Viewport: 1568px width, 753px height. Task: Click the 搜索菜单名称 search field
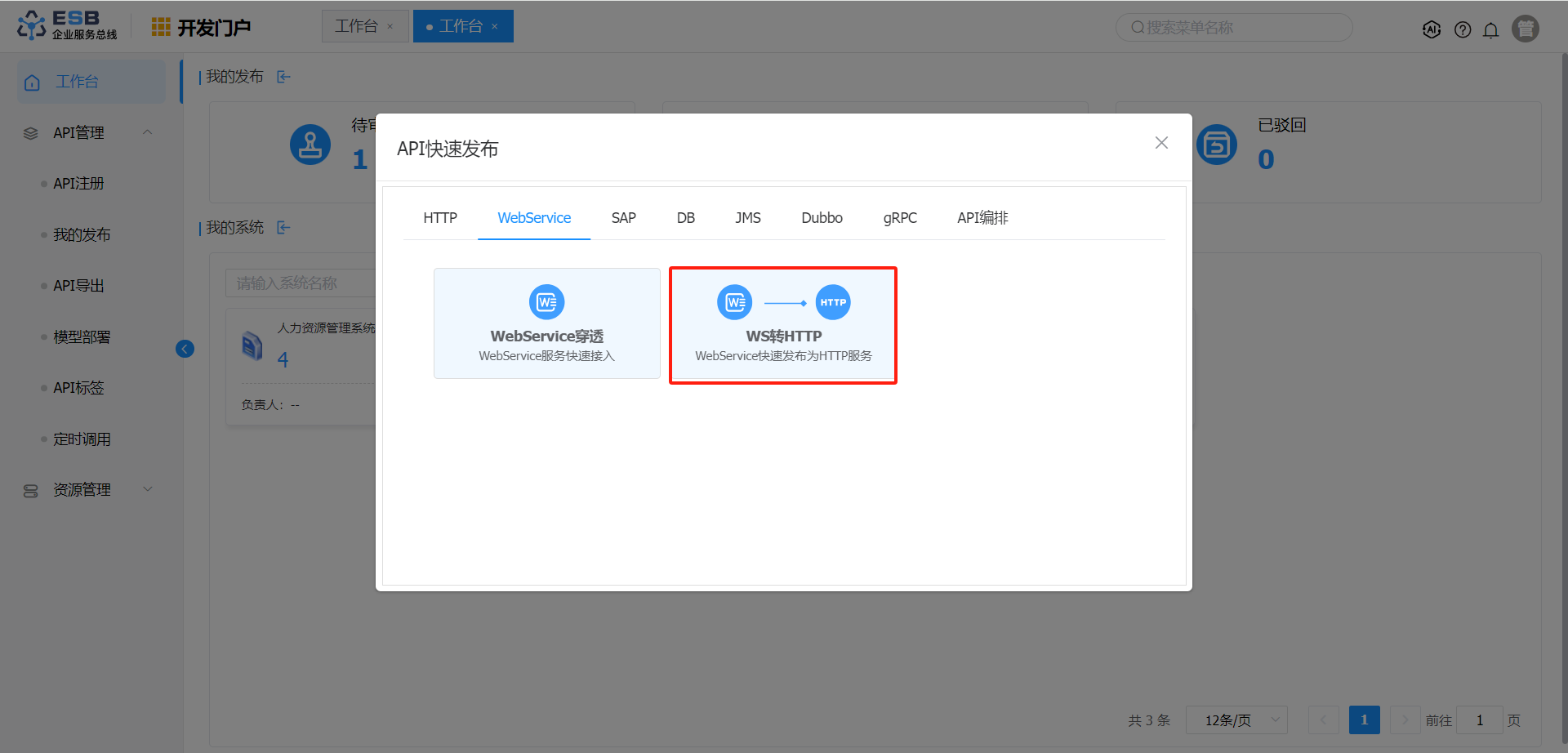pos(1233,28)
